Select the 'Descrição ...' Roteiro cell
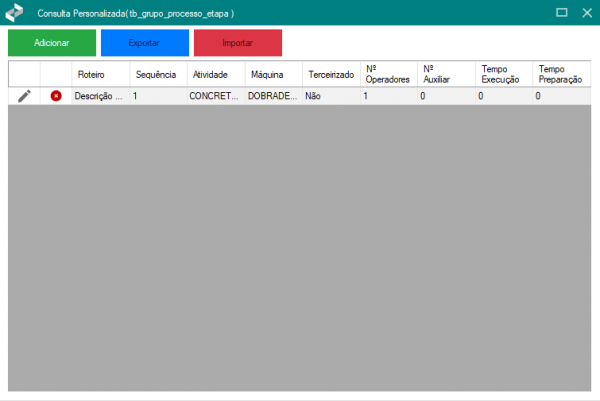Viewport: 600px width, 401px height. point(101,96)
